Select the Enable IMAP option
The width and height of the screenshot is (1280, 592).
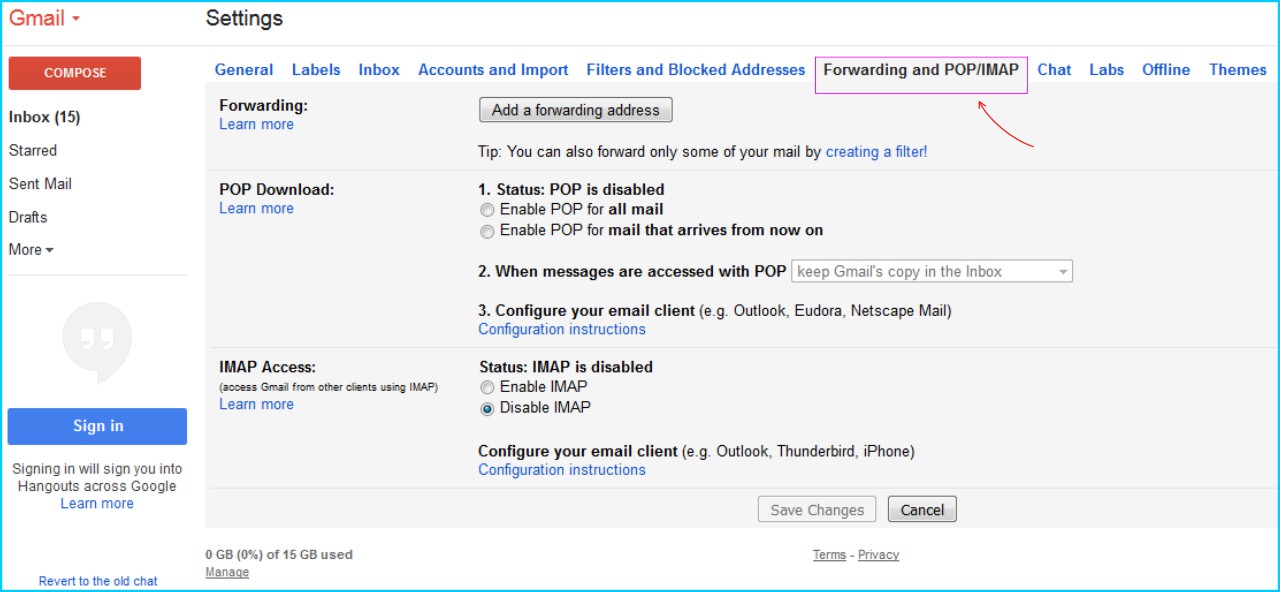(x=487, y=387)
